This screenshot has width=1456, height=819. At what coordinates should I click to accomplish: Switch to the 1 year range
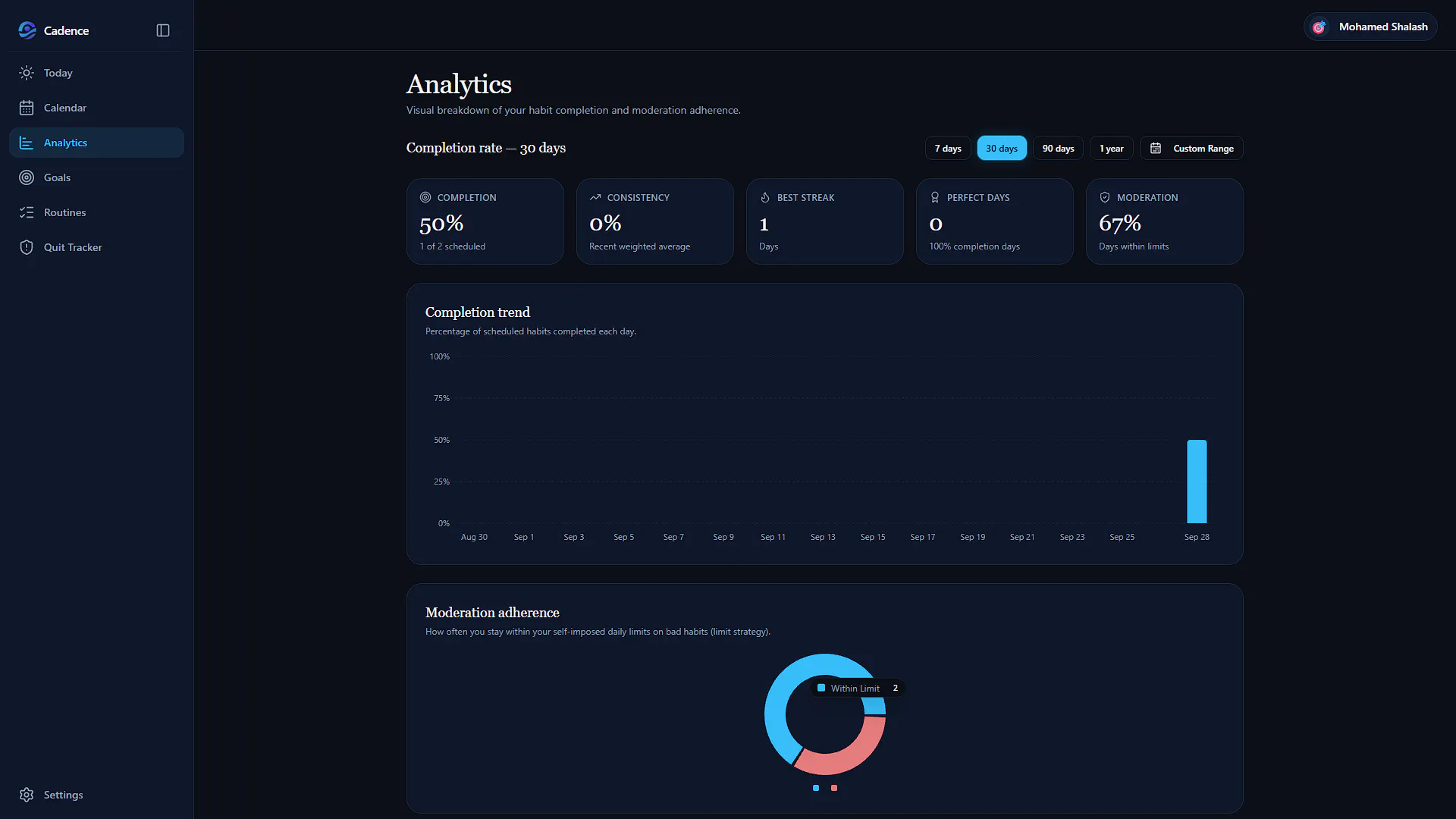click(1112, 149)
